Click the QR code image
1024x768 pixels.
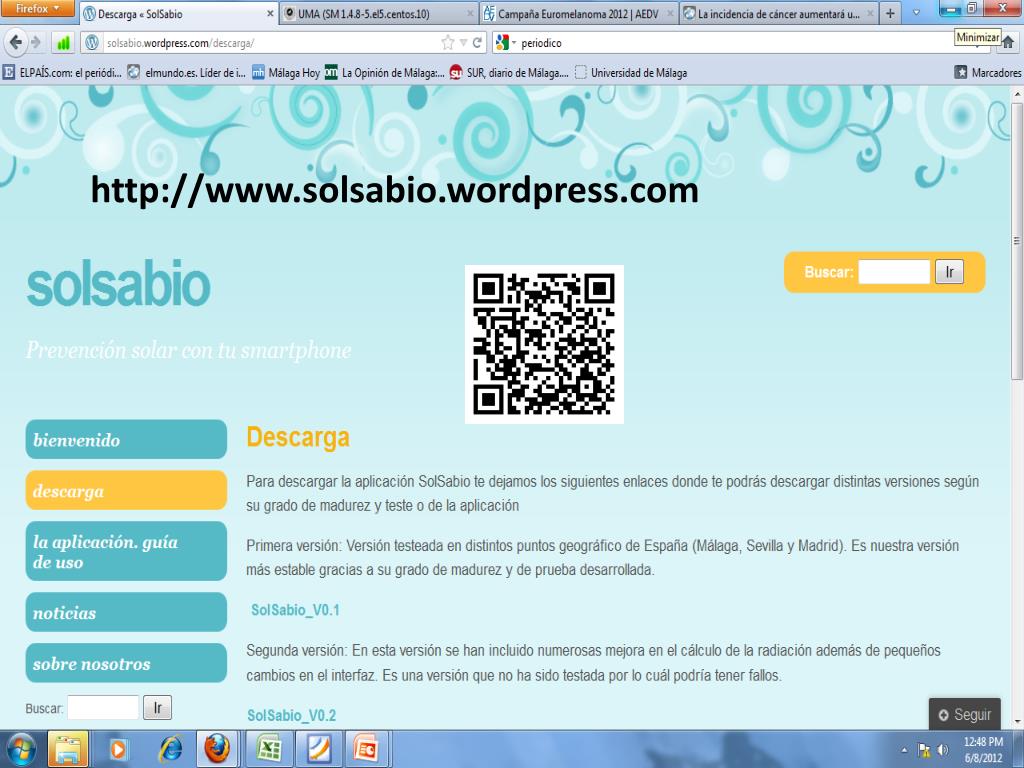pyautogui.click(x=544, y=344)
